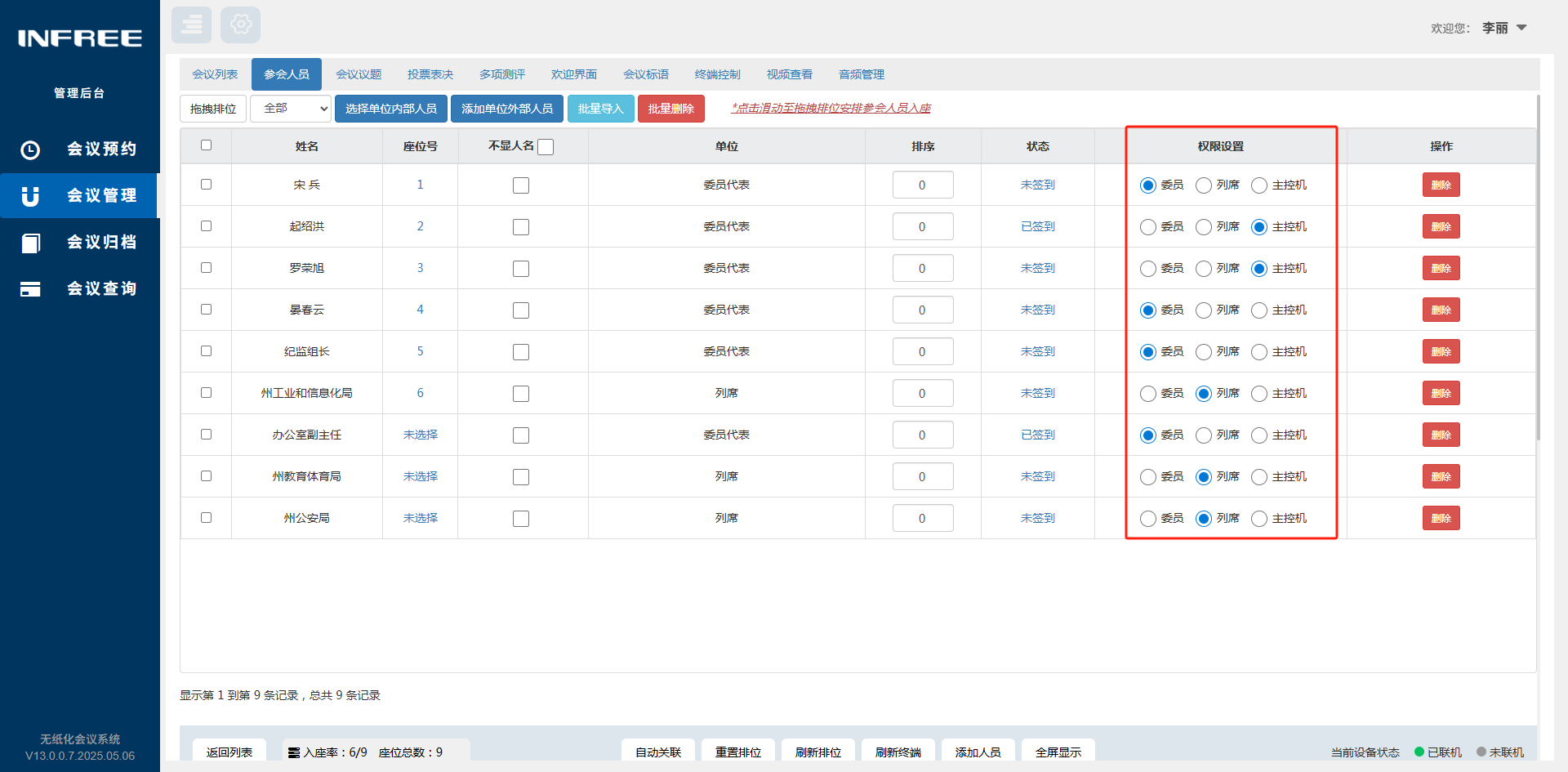
Task: Click 添加单位外部人员 button
Action: click(507, 109)
